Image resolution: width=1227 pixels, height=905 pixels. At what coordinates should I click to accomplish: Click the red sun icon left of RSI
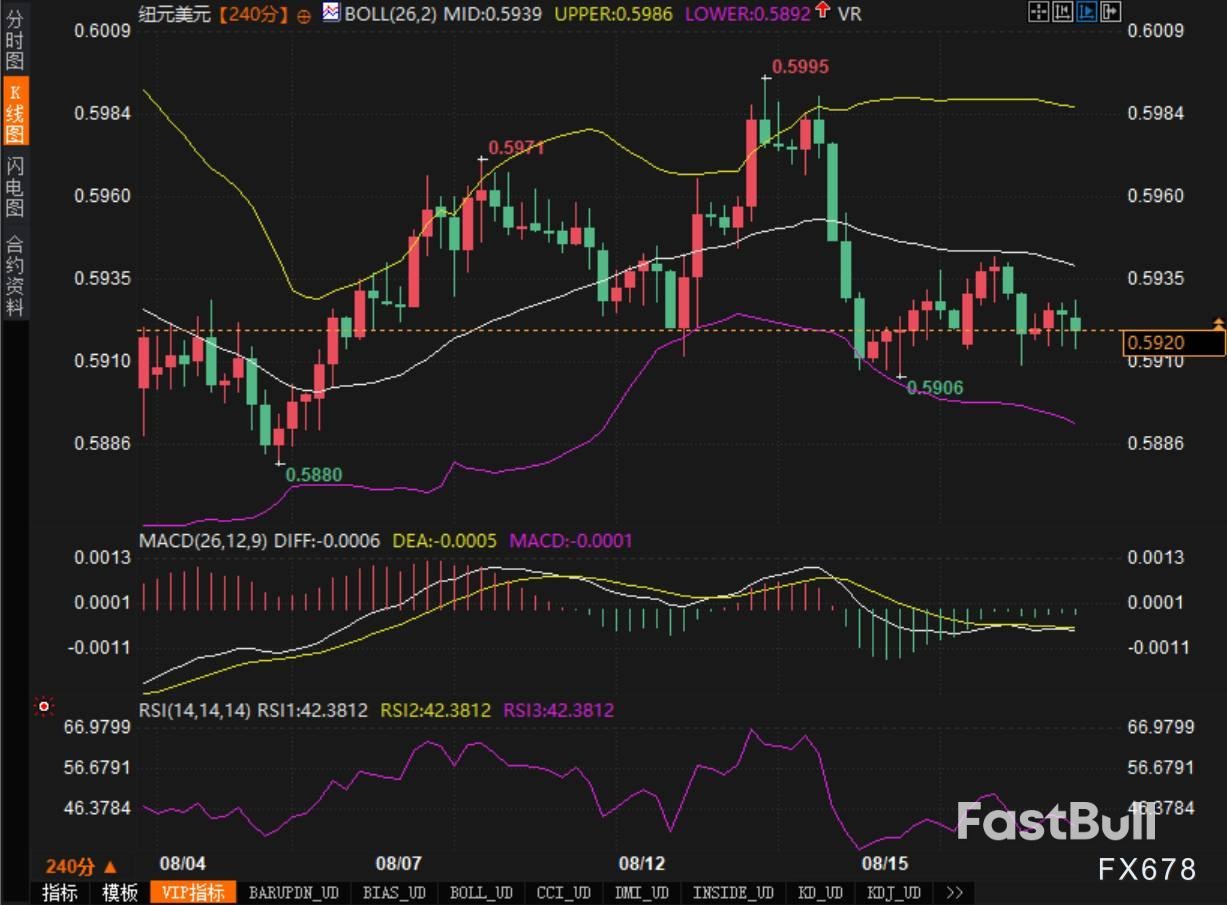click(x=43, y=707)
